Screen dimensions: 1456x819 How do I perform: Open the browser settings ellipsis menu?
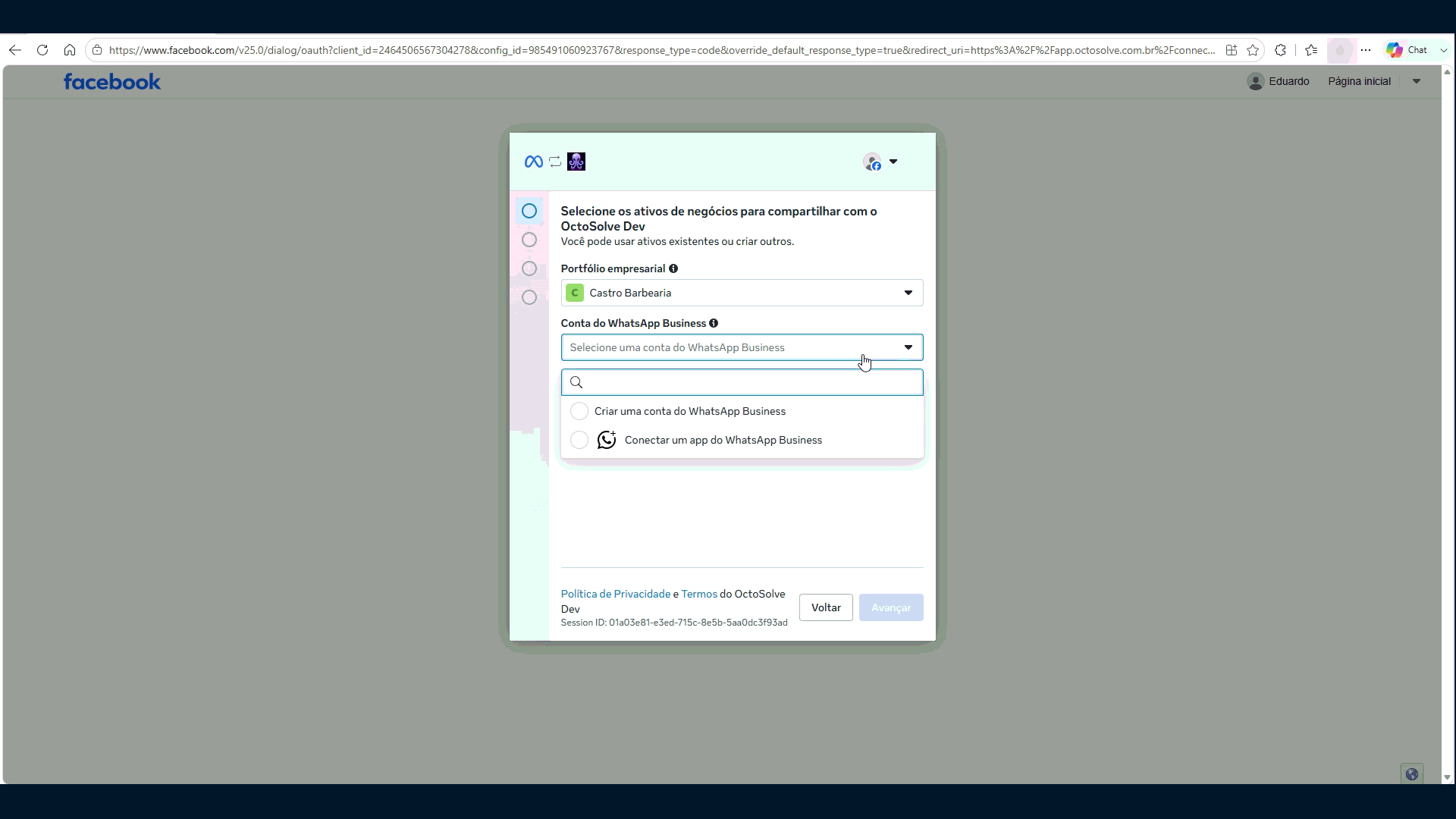tap(1366, 50)
